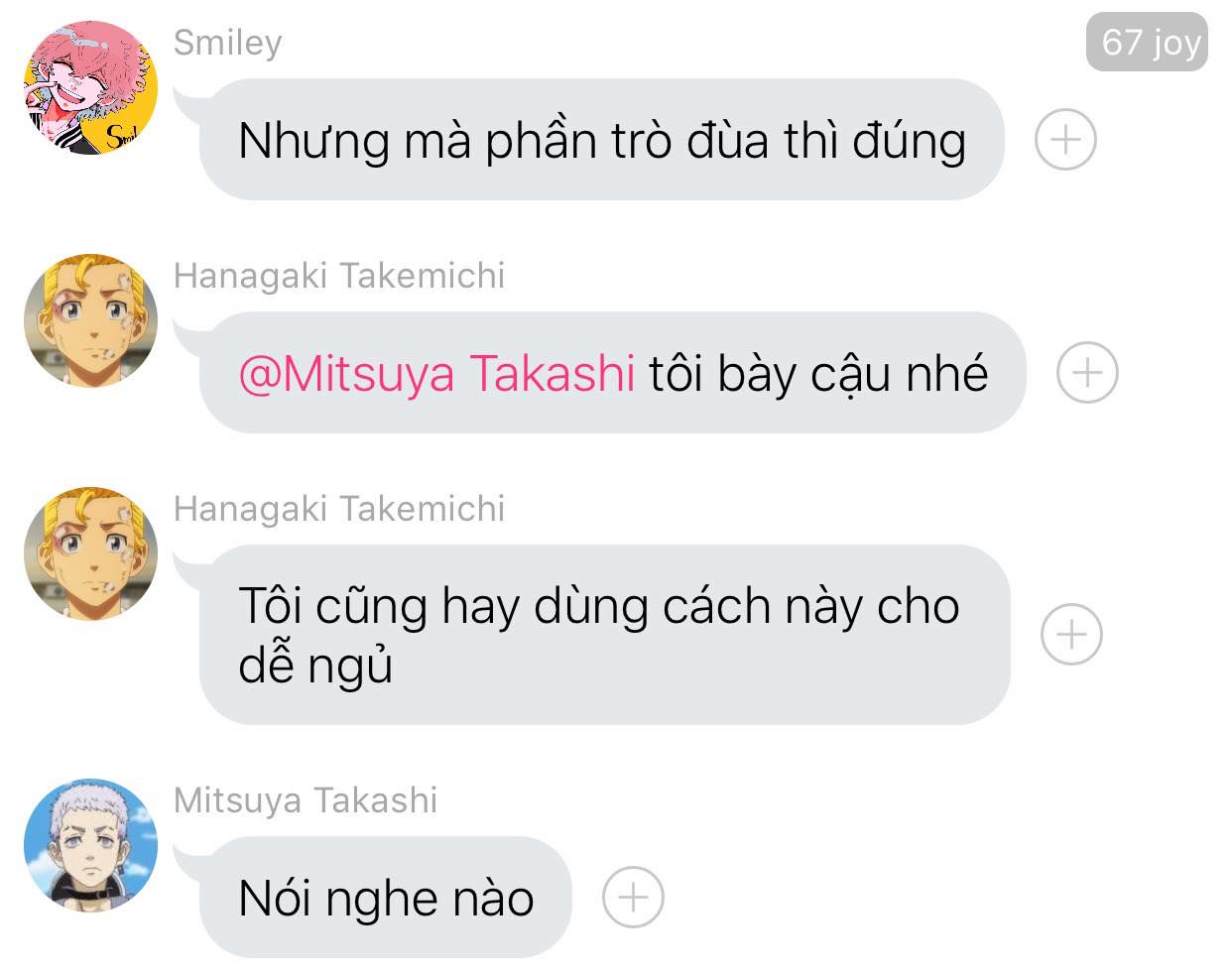
Task: Open Takemichi's avatar beside the 'dễ ngủ' message
Action: coord(90,553)
